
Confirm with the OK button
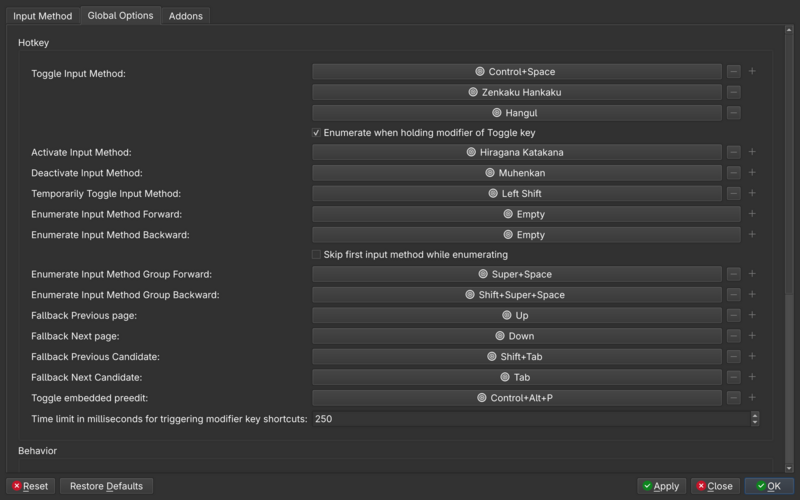[x=769, y=486]
